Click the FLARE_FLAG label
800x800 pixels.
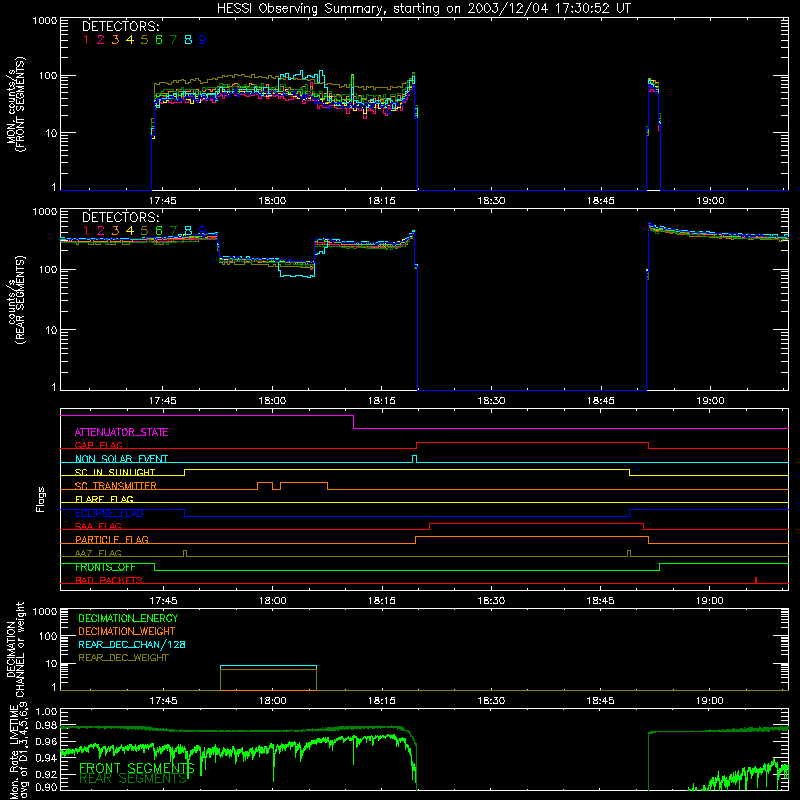coord(104,499)
